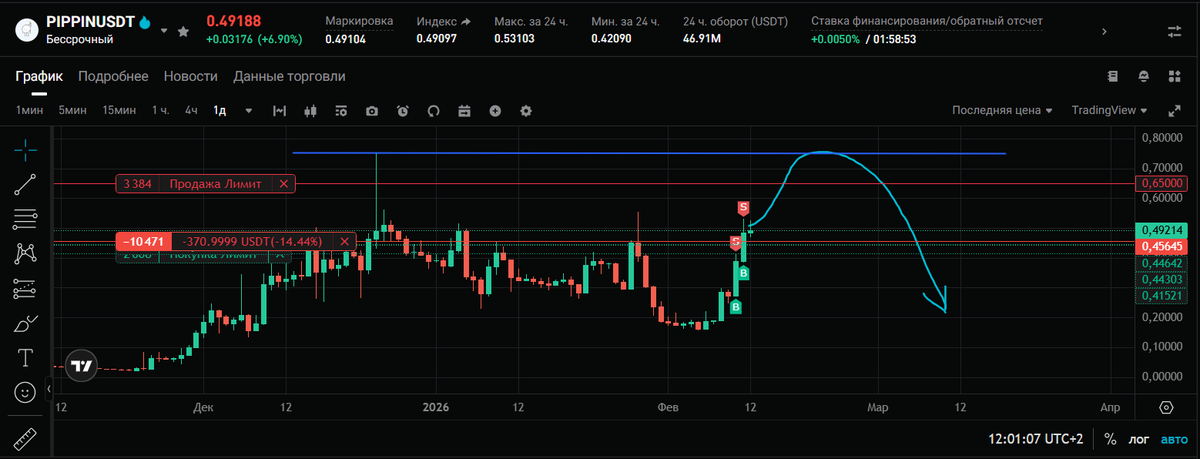Select the XABCD pattern tool
Image resolution: width=1200 pixels, height=459 pixels.
(26, 253)
